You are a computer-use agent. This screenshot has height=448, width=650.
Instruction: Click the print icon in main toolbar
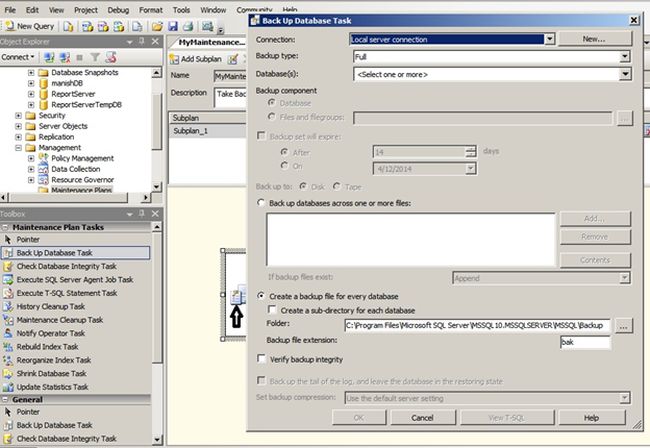(188, 27)
